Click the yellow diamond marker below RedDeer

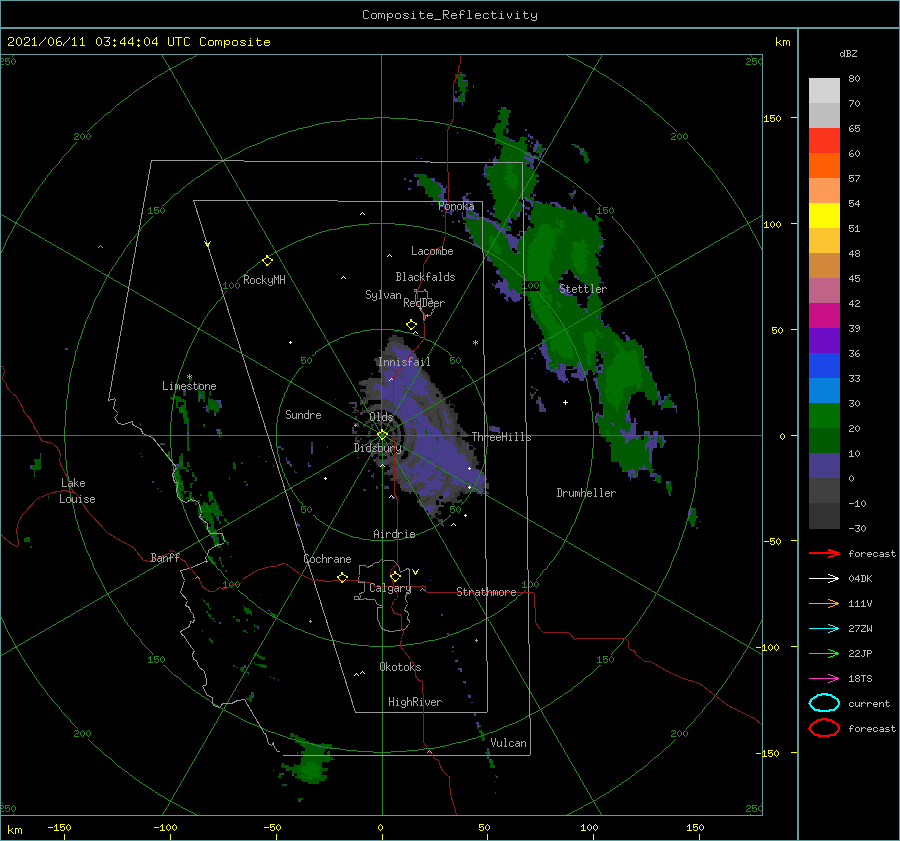point(412,325)
